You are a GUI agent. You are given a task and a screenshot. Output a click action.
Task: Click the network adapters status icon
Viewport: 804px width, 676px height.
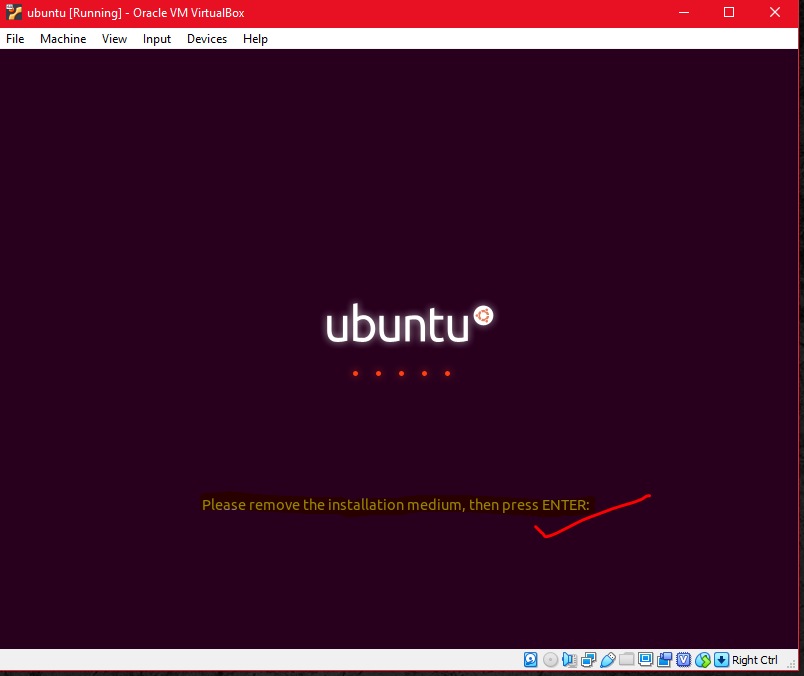(588, 660)
